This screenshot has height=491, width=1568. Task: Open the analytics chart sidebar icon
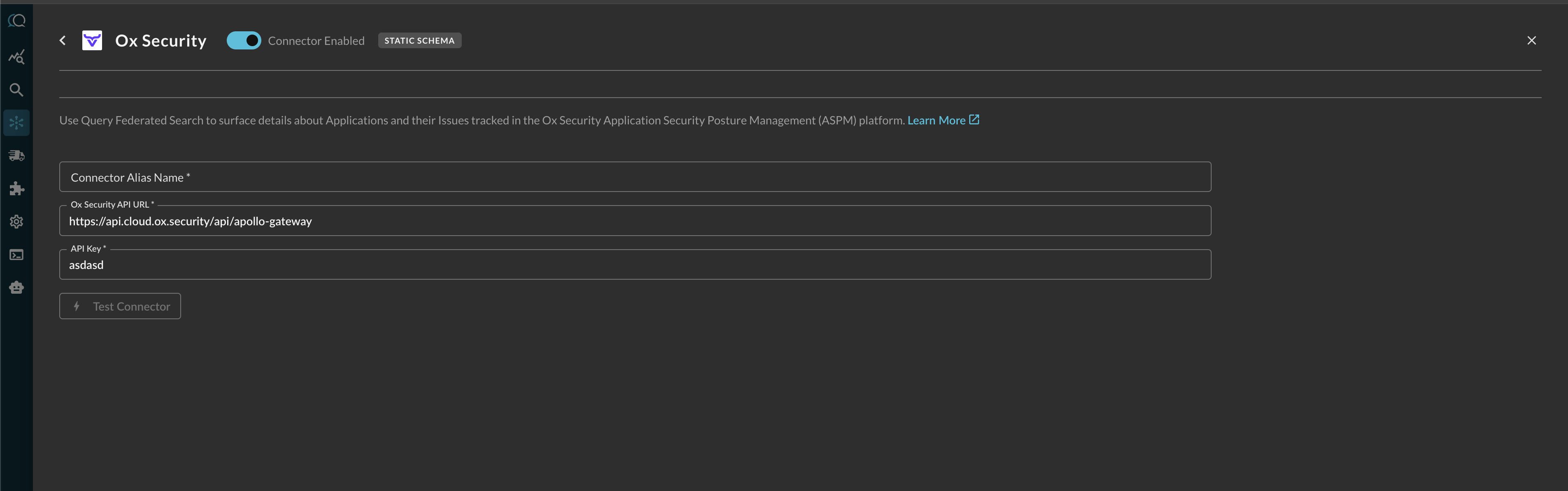pyautogui.click(x=16, y=57)
